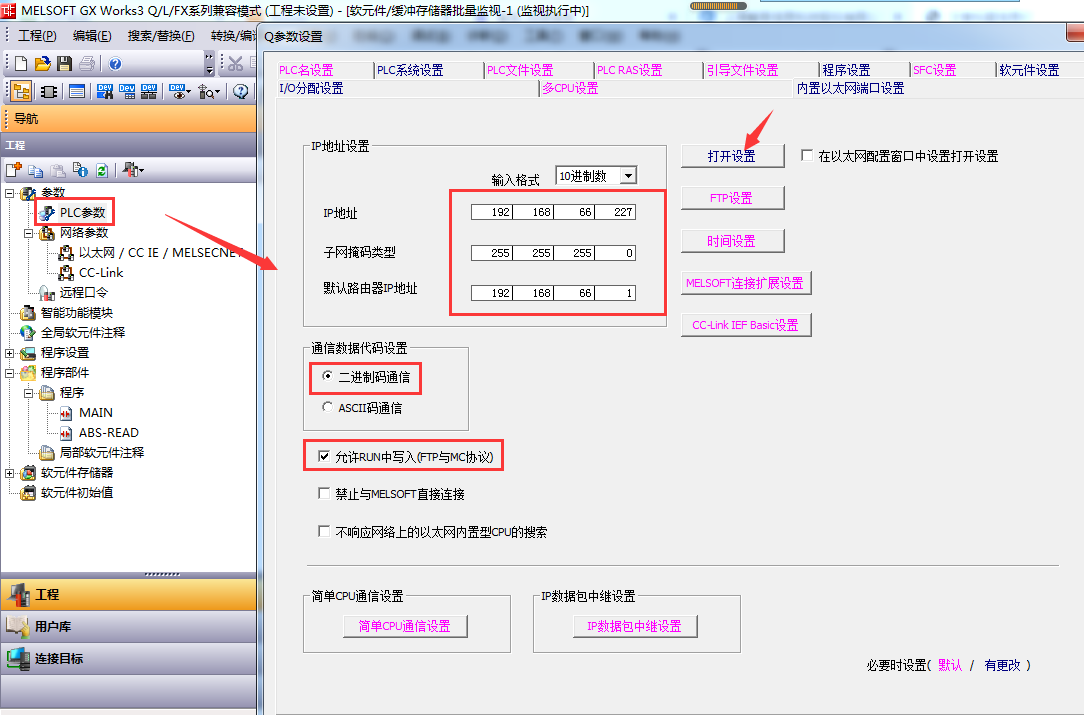Click the FTP设置 button
This screenshot has width=1084, height=715.
(x=732, y=198)
